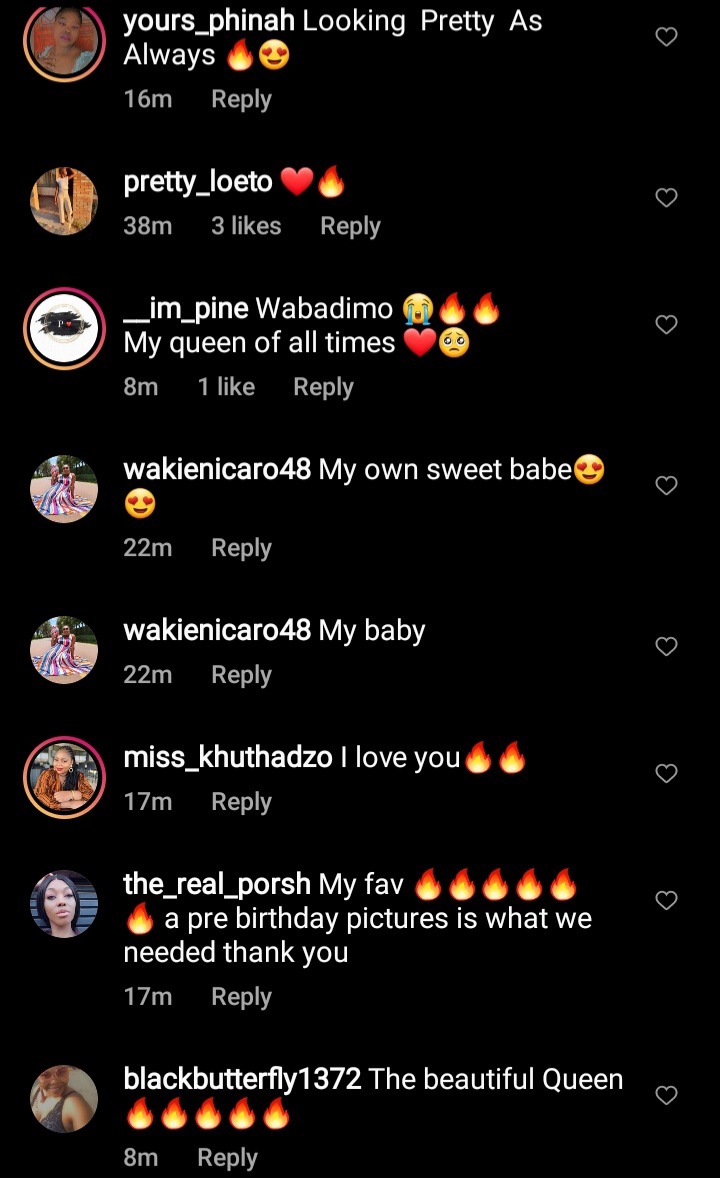Like the comment by yours_phinah
720x1178 pixels.
pos(667,36)
